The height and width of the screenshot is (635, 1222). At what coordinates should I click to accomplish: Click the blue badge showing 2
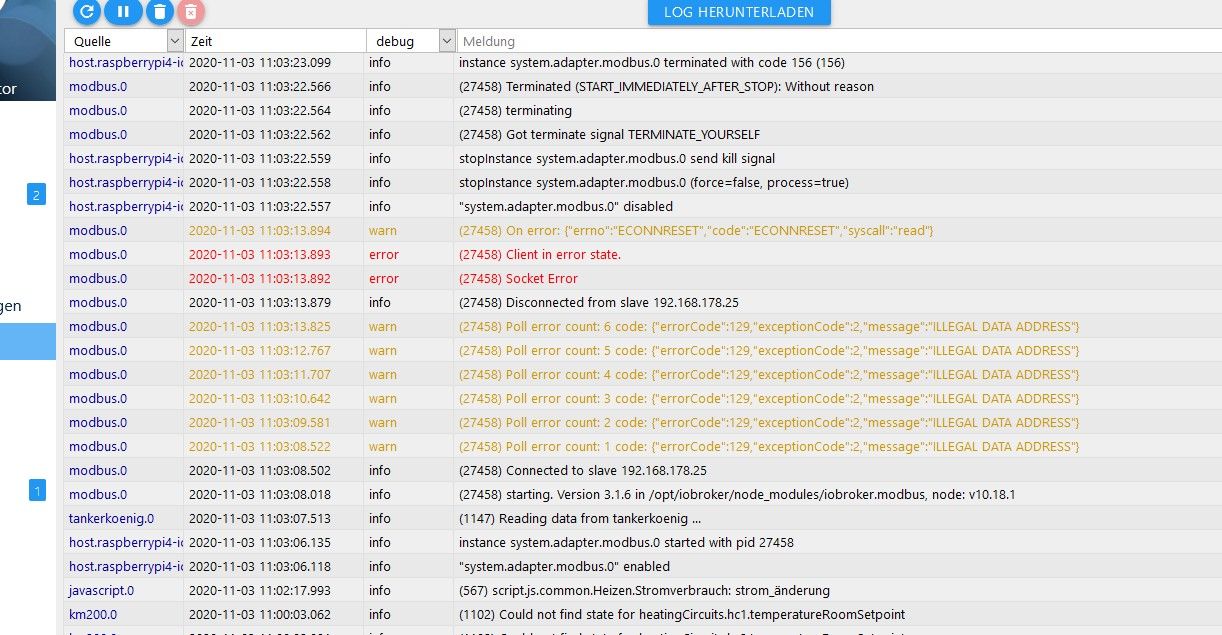pos(36,195)
